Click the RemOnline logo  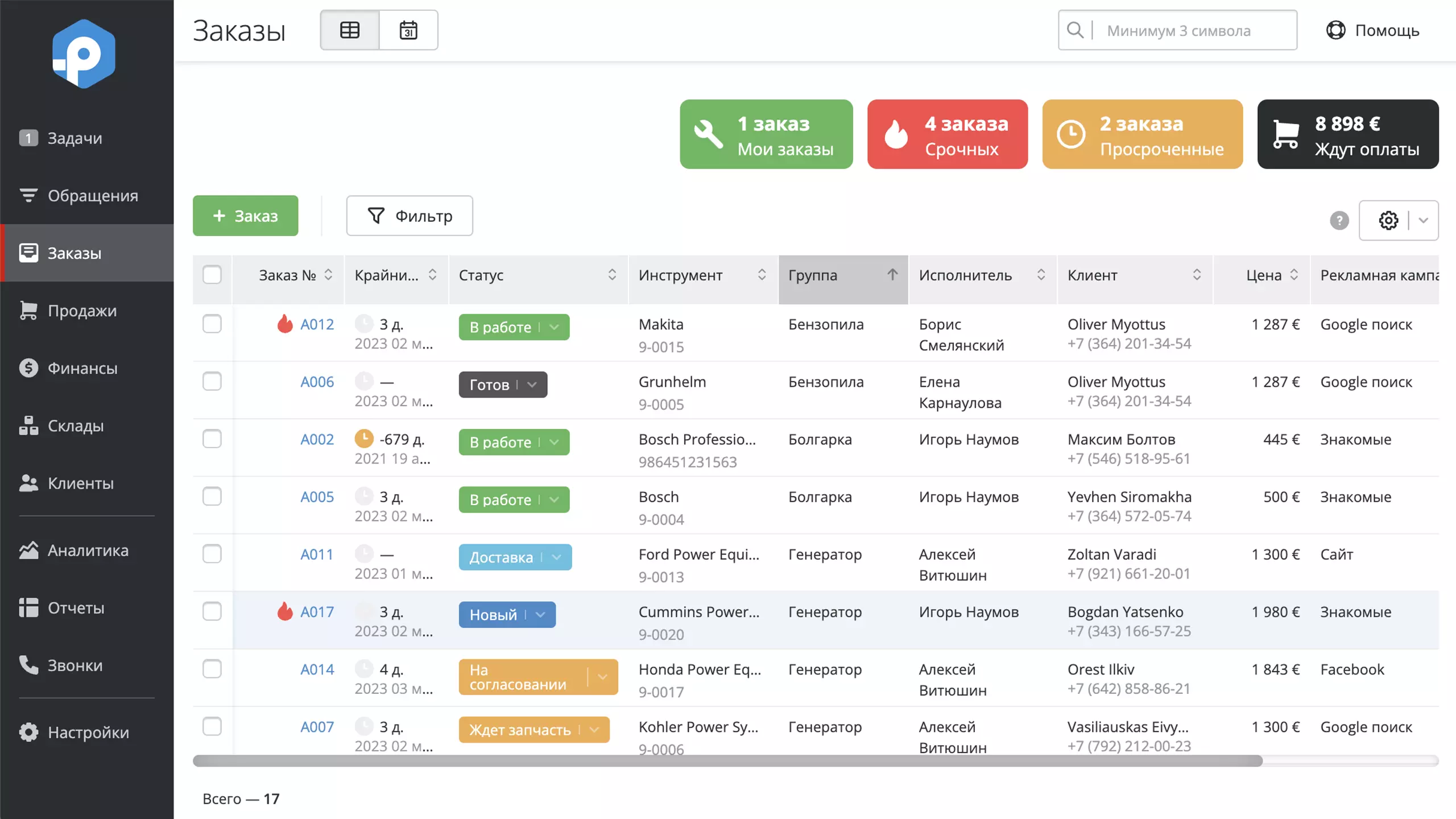(x=84, y=54)
